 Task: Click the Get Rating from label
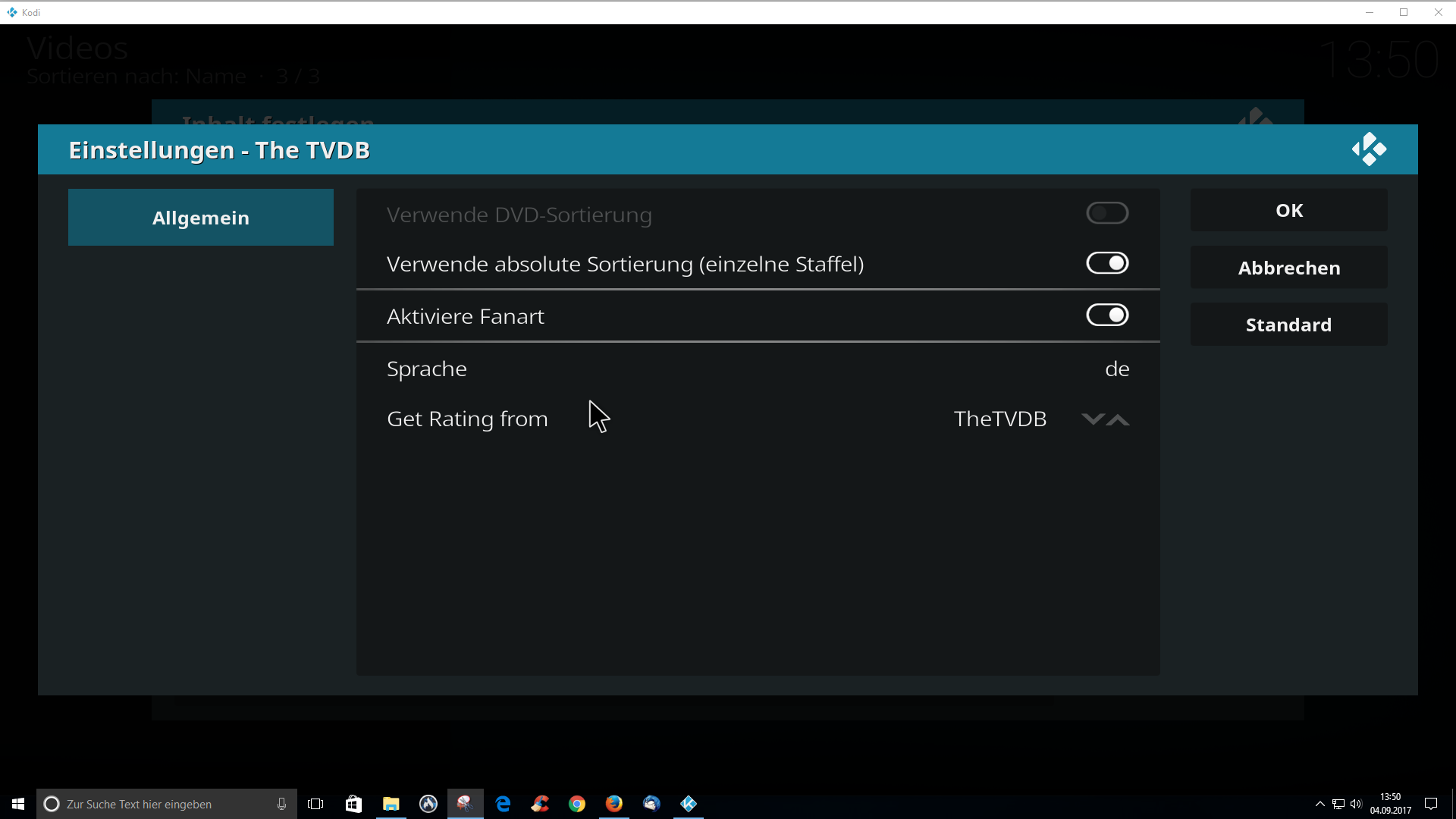click(x=467, y=419)
